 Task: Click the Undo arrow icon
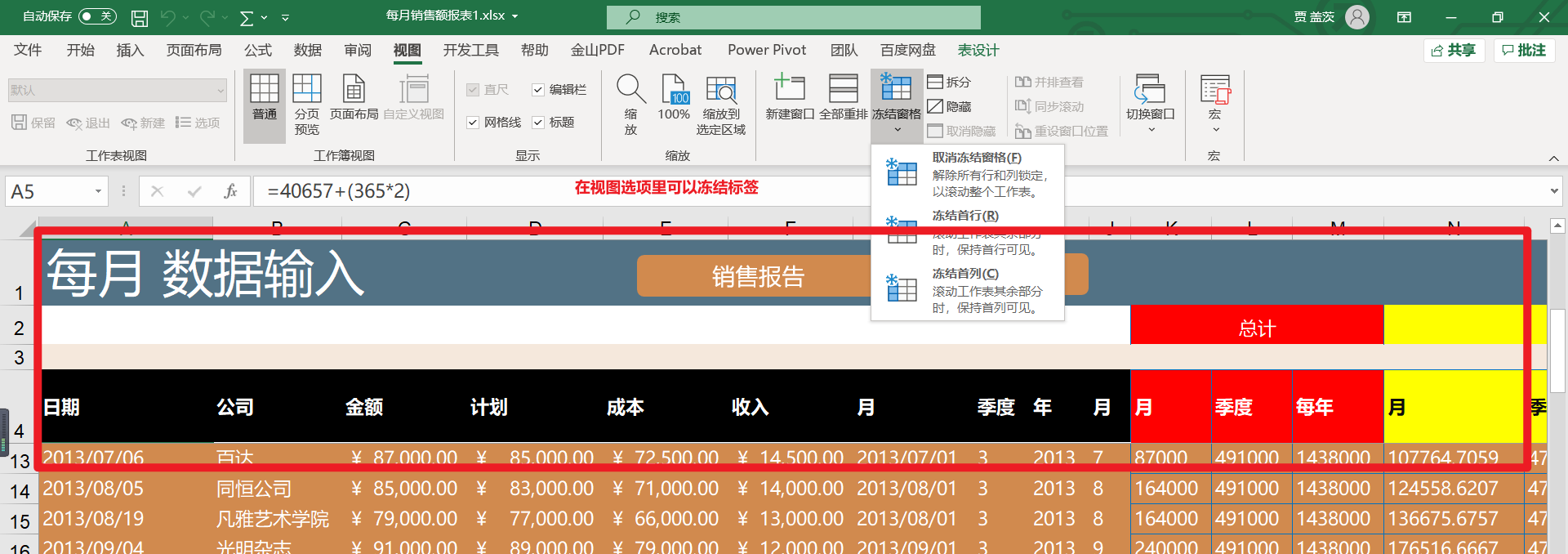point(168,17)
